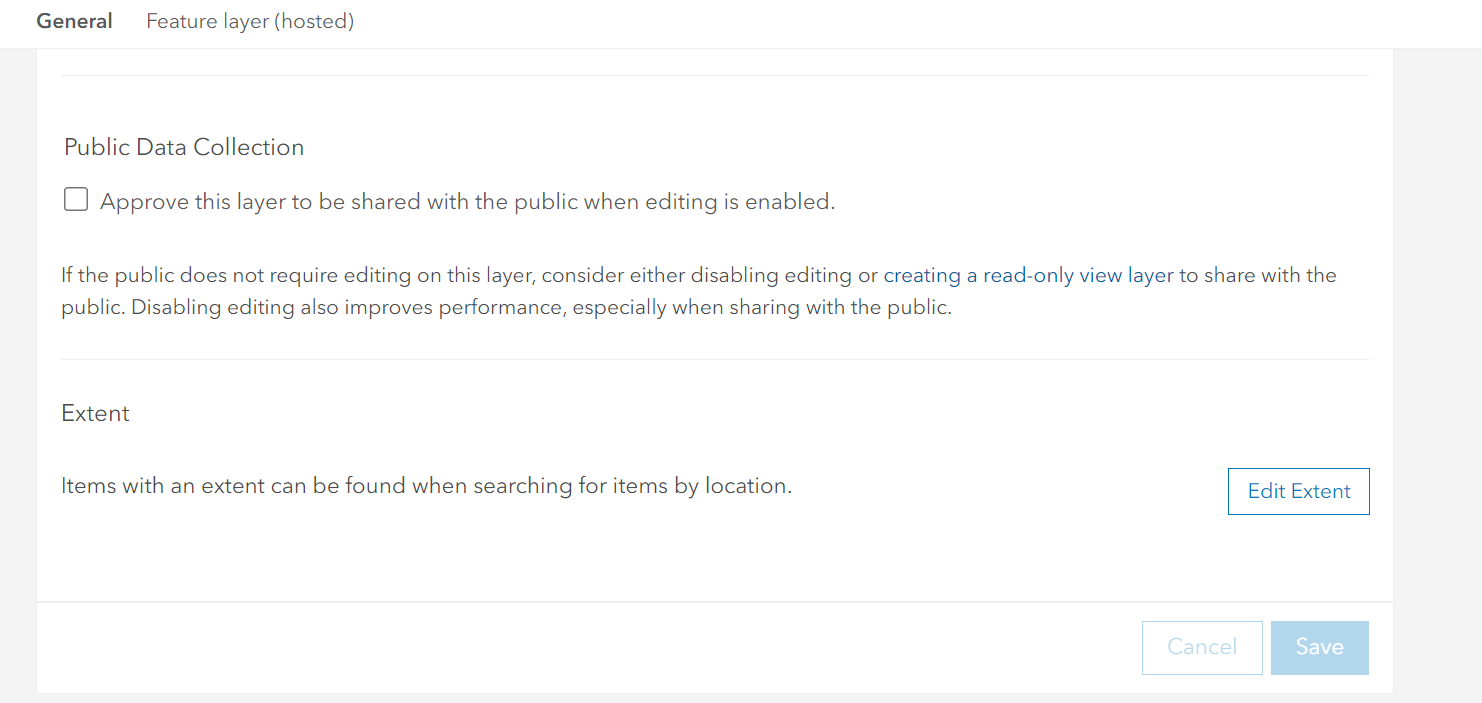
Task: Enable the public data collection approval checkbox
Action: coord(76,200)
